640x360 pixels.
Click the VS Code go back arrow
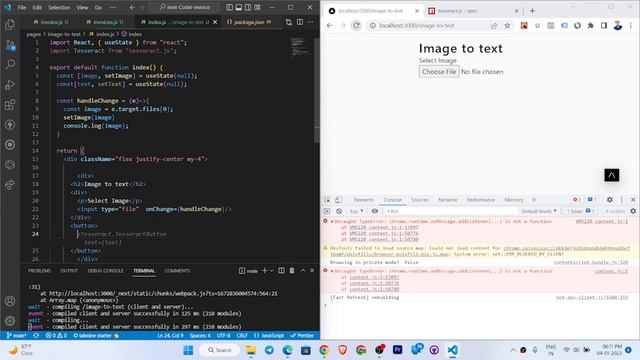coord(132,7)
